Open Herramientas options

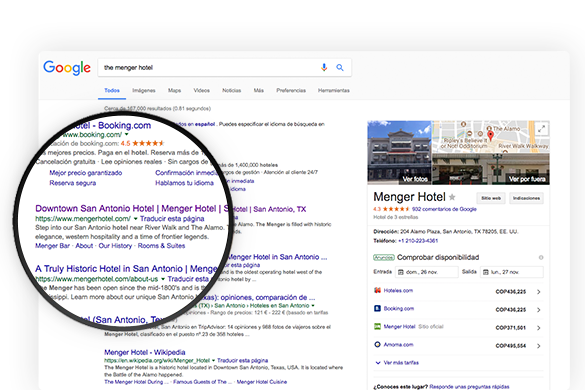point(334,90)
